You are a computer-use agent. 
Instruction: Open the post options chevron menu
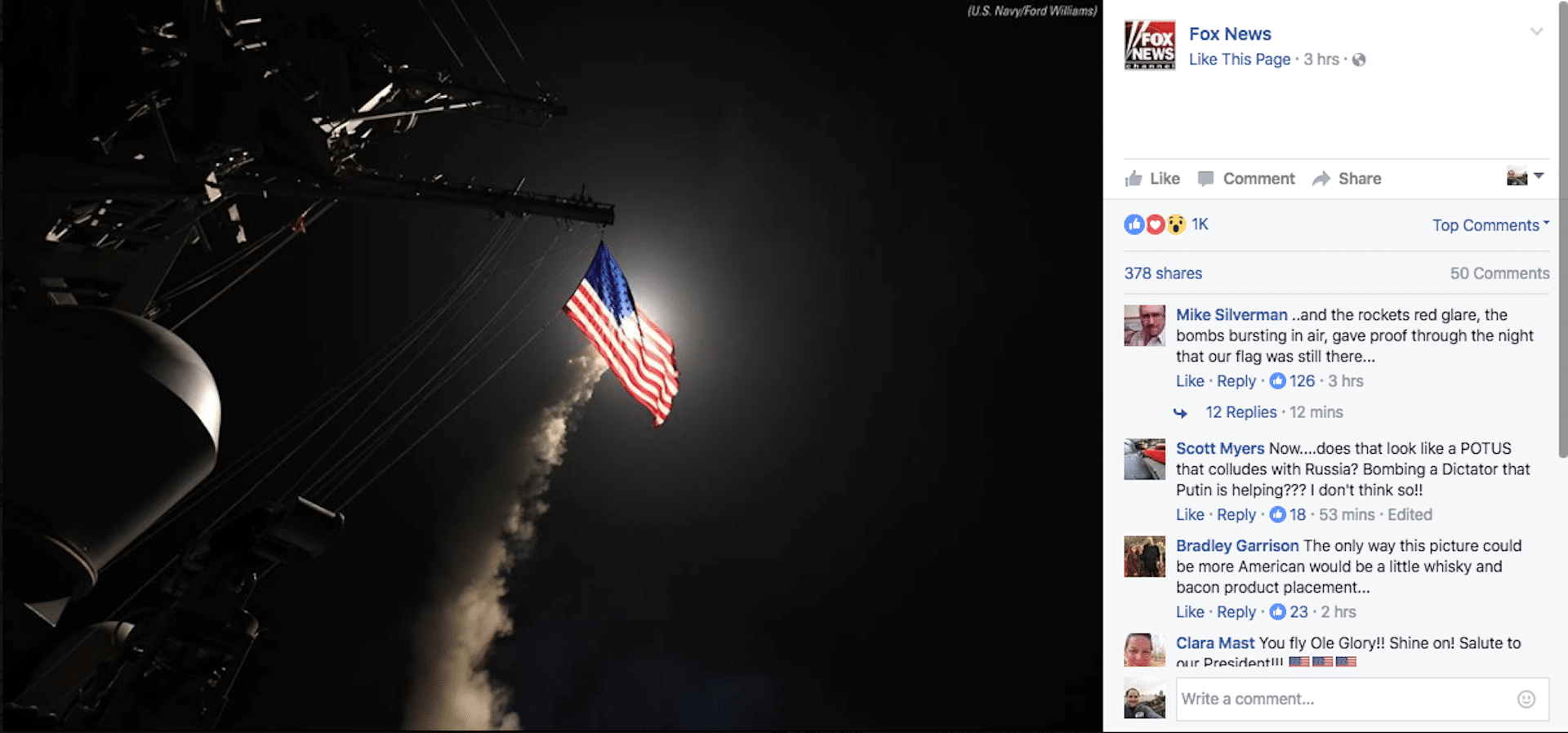coord(1536,32)
